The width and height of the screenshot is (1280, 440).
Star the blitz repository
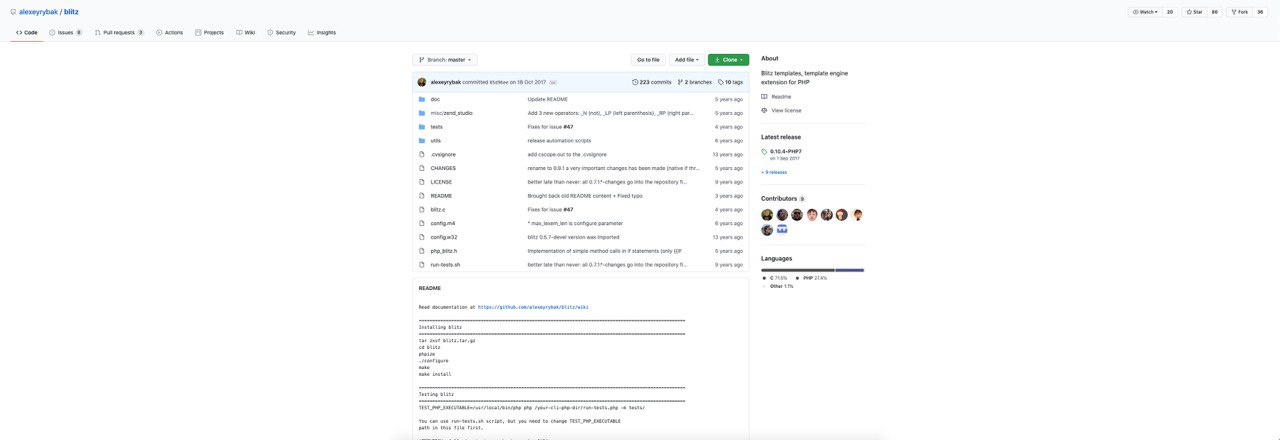[1193, 12]
